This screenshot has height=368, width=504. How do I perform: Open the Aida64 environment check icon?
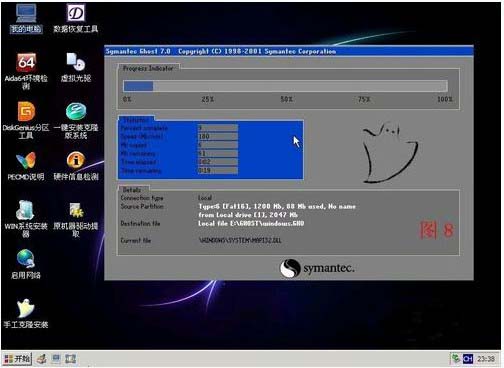pyautogui.click(x=26, y=71)
